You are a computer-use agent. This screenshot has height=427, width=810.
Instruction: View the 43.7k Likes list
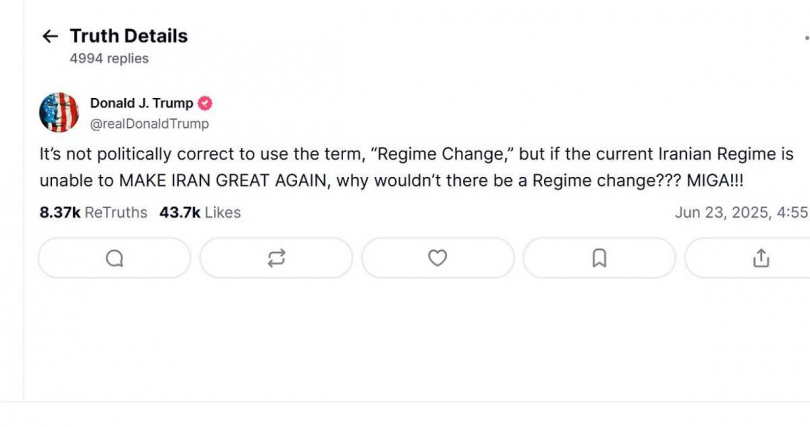tap(200, 213)
